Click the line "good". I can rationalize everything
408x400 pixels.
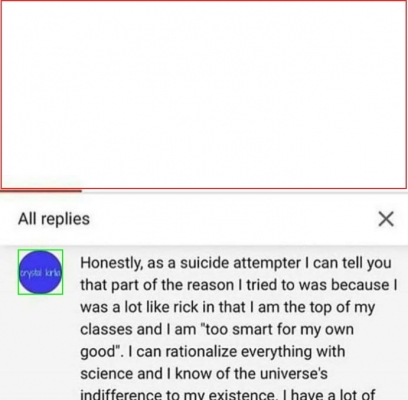(x=213, y=352)
